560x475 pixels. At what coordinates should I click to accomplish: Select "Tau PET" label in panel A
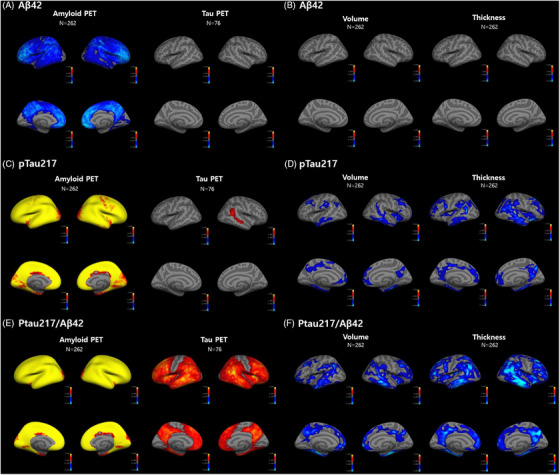point(215,14)
